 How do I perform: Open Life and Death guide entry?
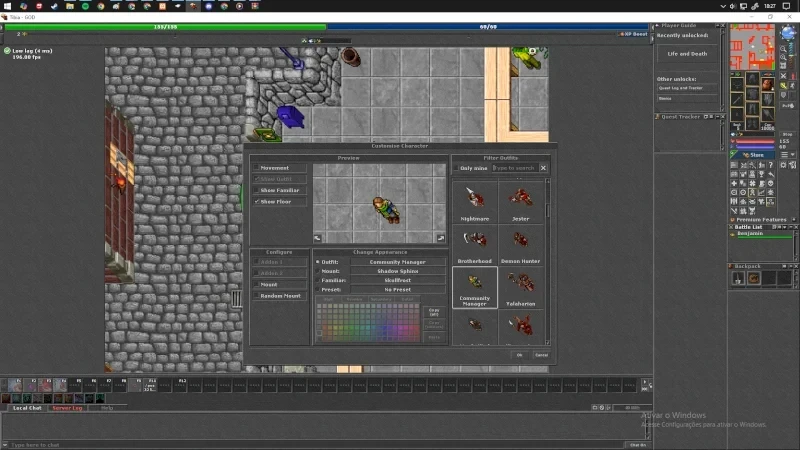coord(687,54)
